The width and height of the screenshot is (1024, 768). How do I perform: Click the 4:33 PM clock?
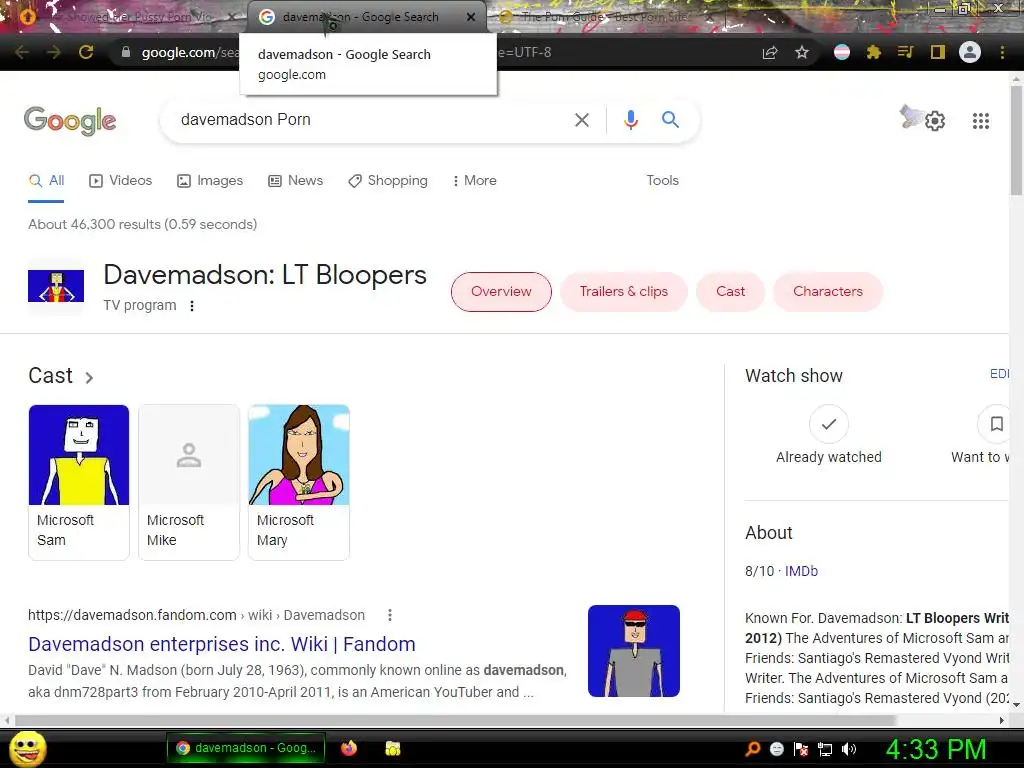936,750
